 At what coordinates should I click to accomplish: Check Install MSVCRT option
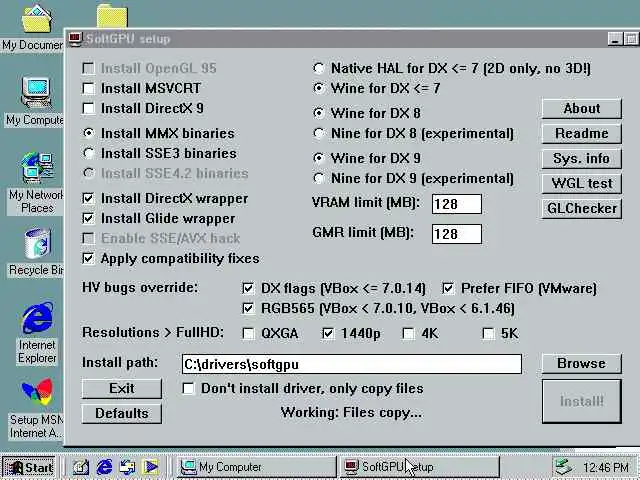click(89, 89)
